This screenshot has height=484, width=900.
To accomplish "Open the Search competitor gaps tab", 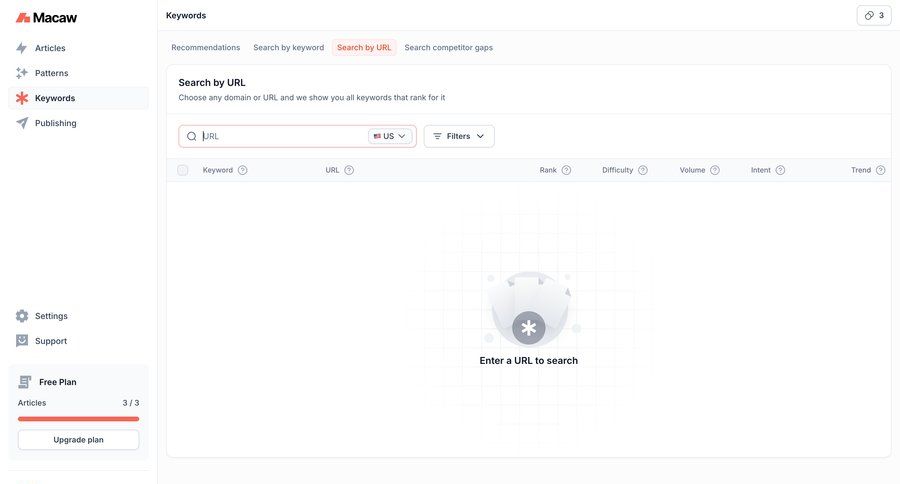I will (448, 47).
